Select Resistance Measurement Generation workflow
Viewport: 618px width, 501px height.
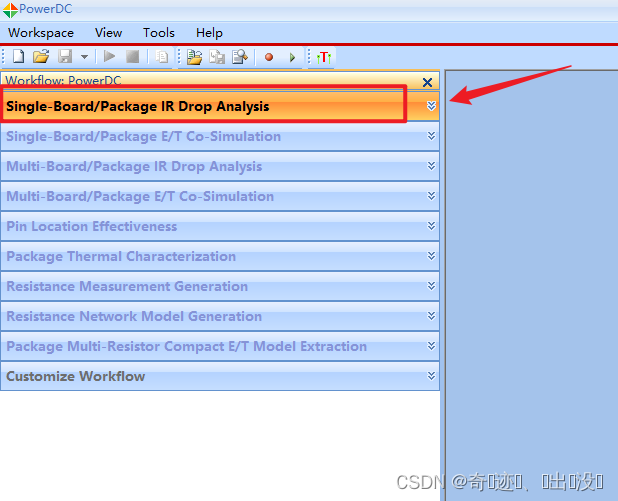[x=220, y=286]
